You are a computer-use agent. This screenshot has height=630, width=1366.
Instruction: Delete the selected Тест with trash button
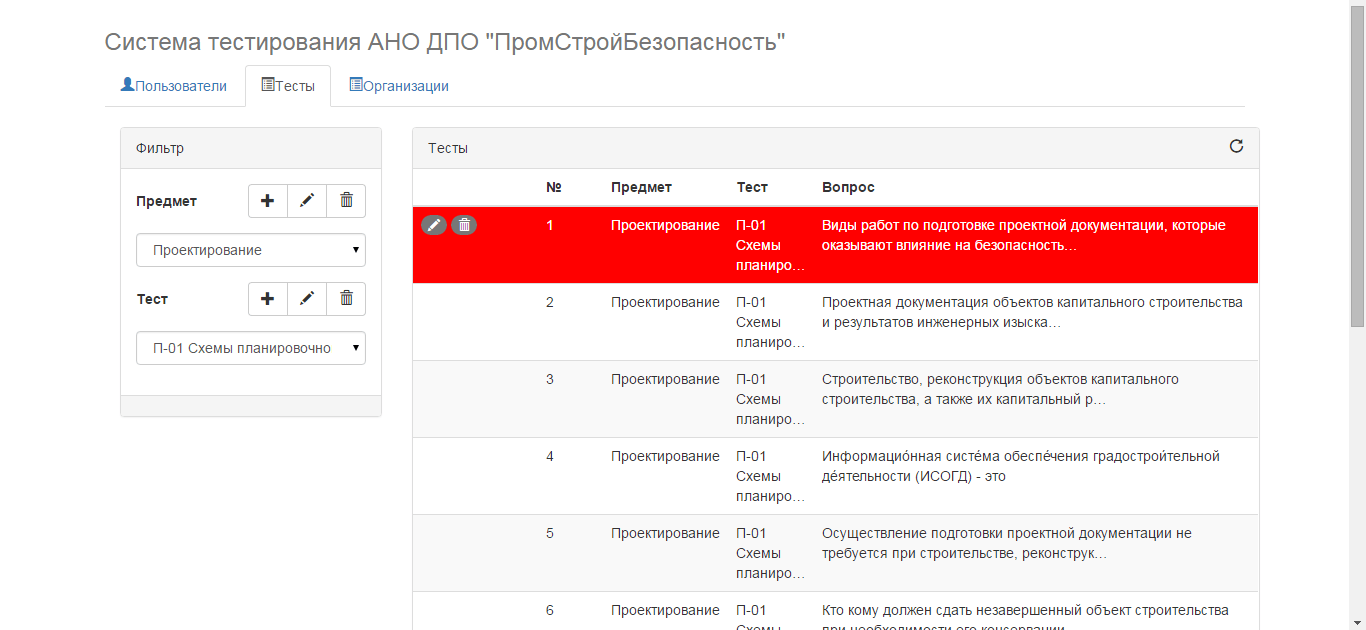click(x=346, y=299)
